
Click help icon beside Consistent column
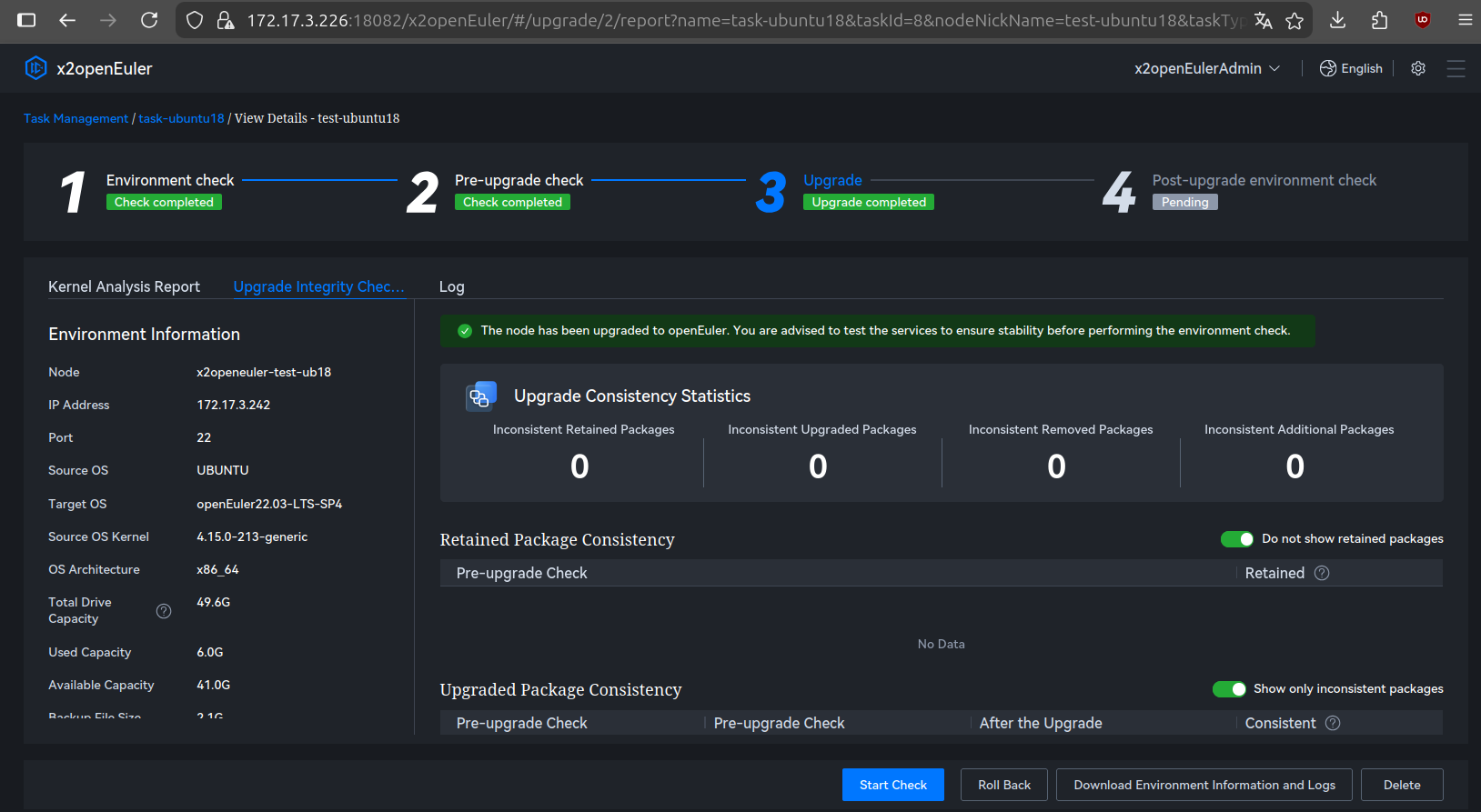click(1333, 723)
